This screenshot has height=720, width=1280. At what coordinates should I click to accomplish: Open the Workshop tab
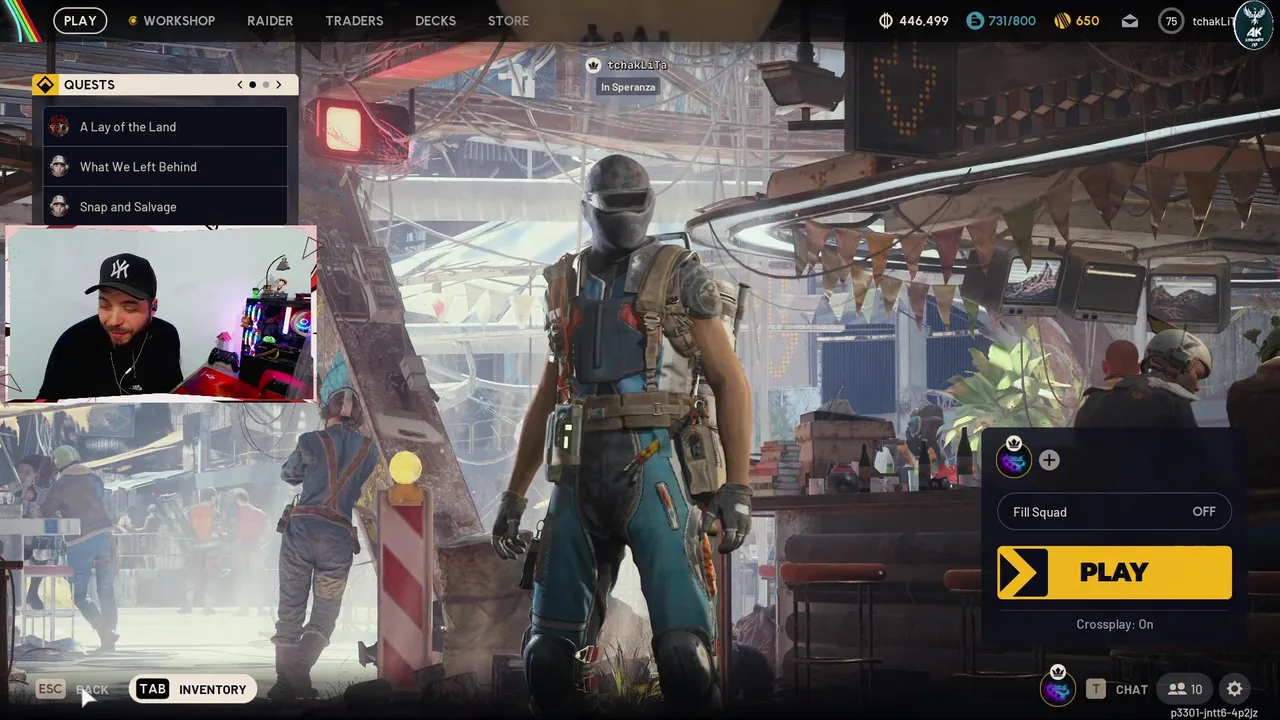[171, 20]
